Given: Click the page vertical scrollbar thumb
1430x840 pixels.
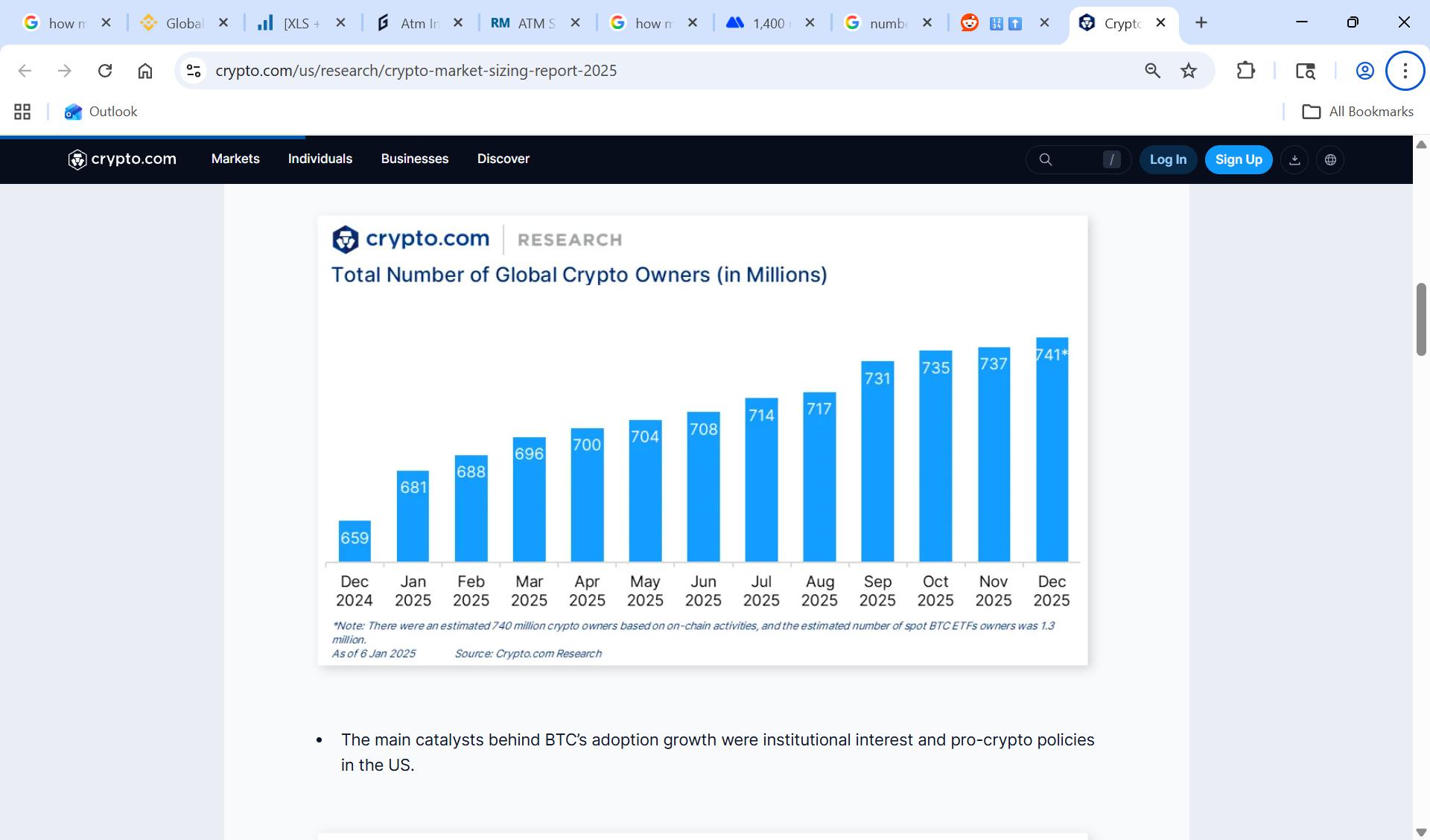Looking at the screenshot, I should 1421,319.
